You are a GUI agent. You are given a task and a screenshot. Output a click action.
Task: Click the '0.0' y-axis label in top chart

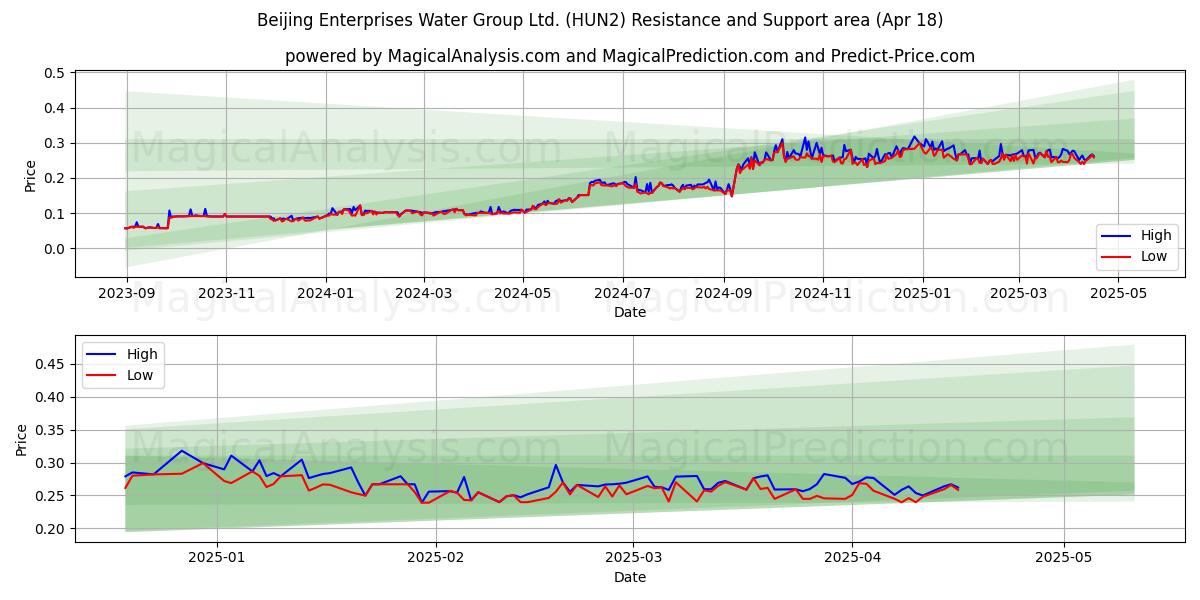tap(54, 249)
